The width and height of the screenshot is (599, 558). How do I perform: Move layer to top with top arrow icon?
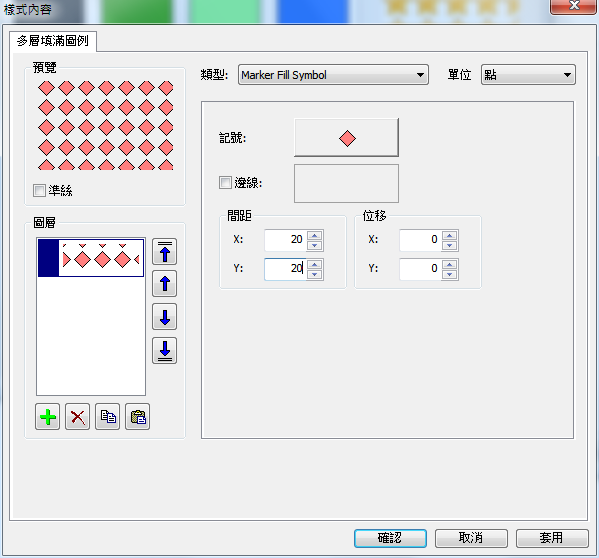click(164, 252)
